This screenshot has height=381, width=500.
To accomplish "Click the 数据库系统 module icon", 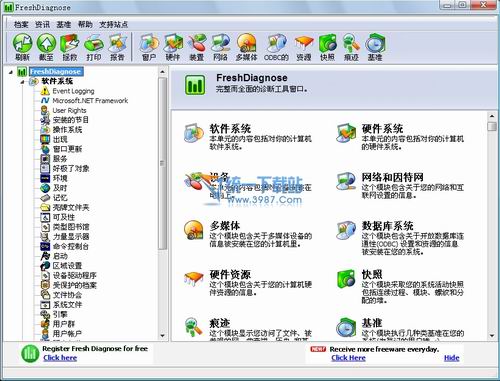I will tap(346, 230).
